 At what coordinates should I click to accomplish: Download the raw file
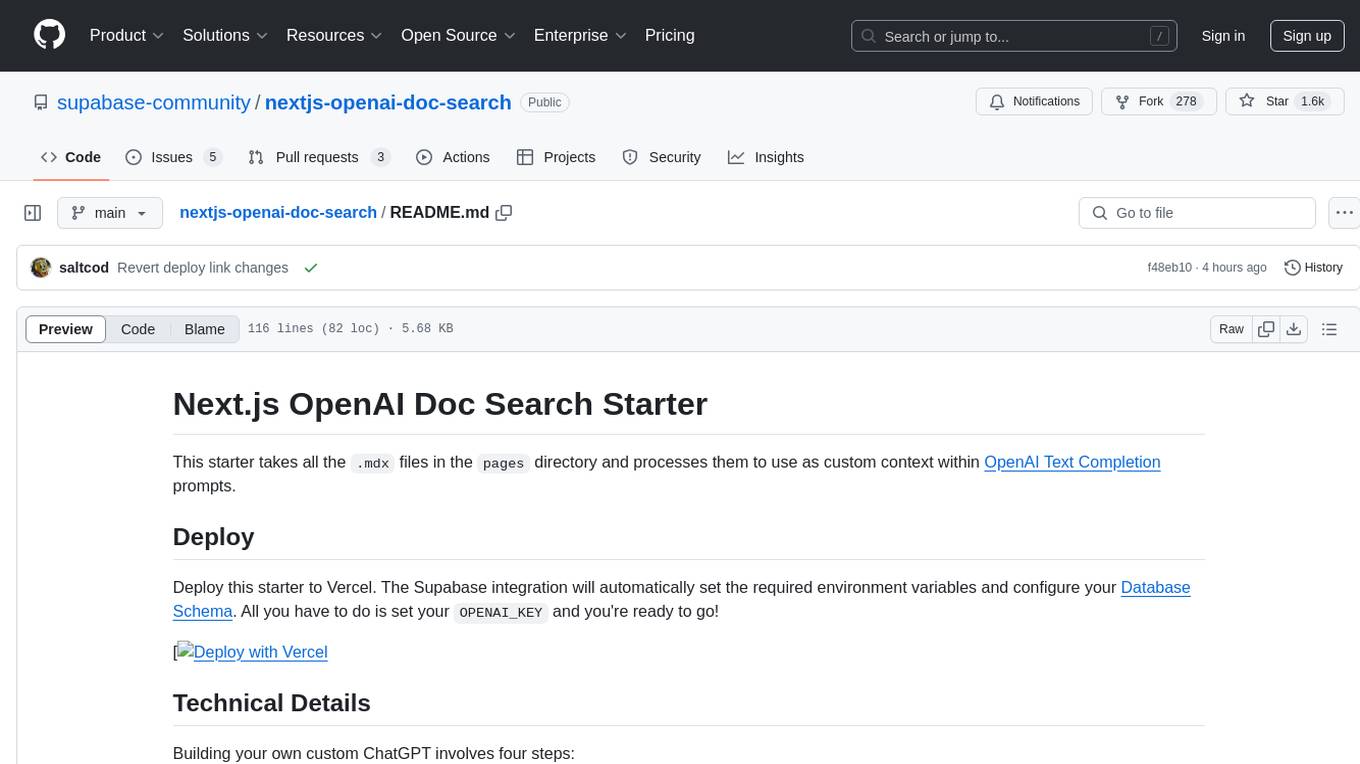1294,329
